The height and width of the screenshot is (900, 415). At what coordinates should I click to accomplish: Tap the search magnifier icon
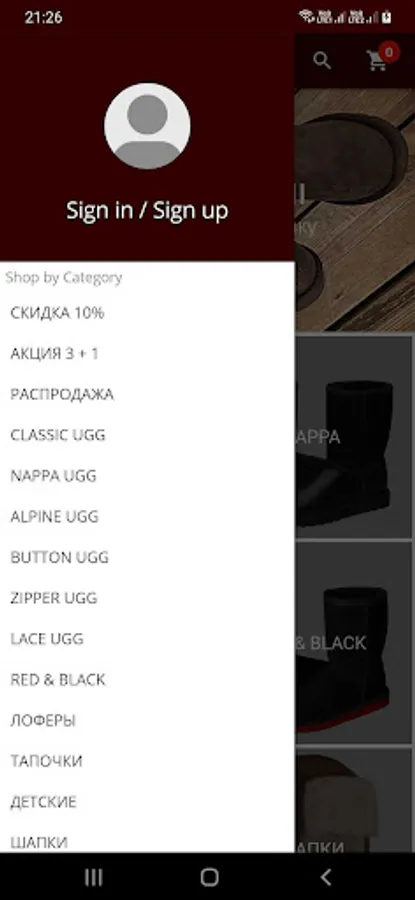[322, 60]
